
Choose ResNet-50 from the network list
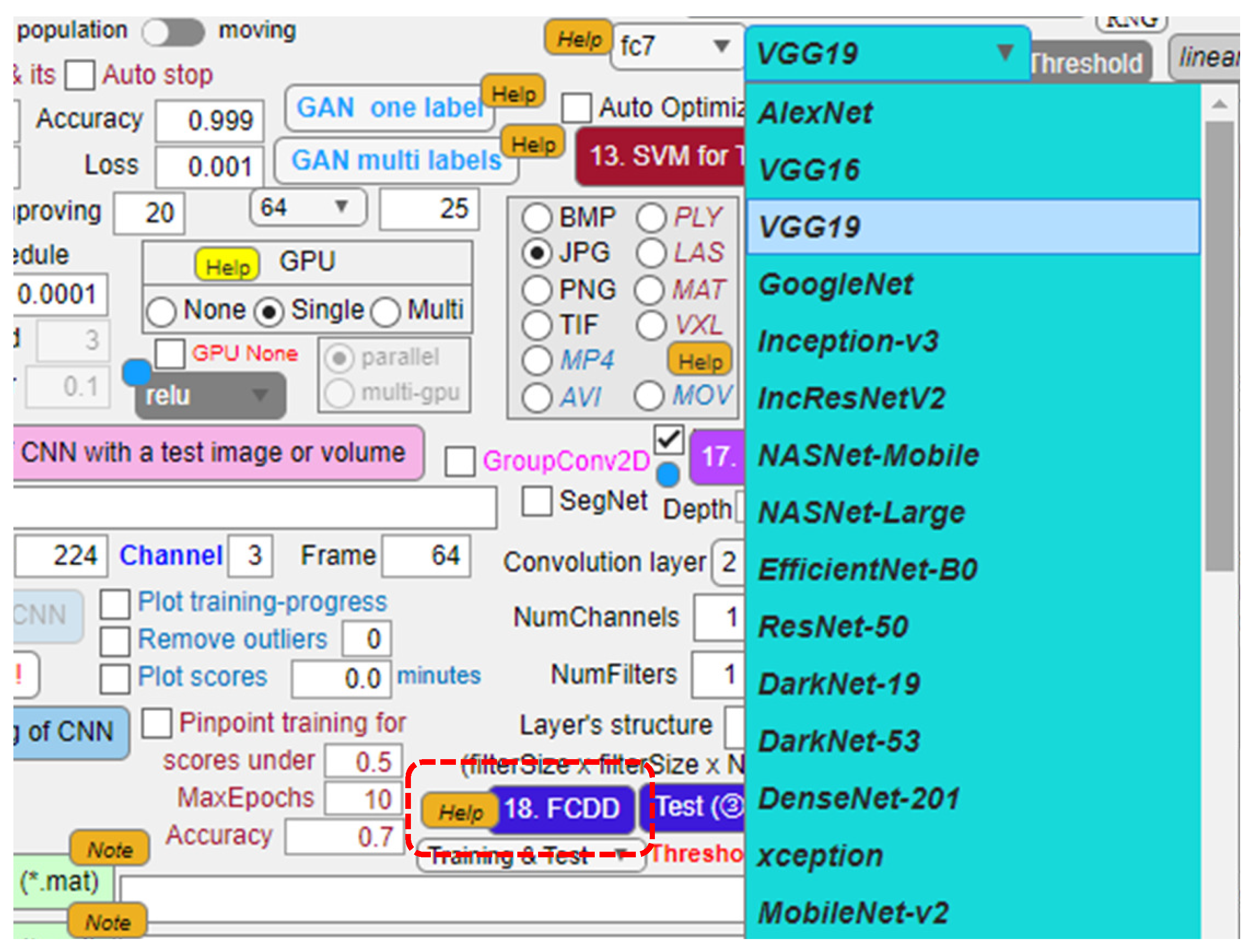(833, 627)
